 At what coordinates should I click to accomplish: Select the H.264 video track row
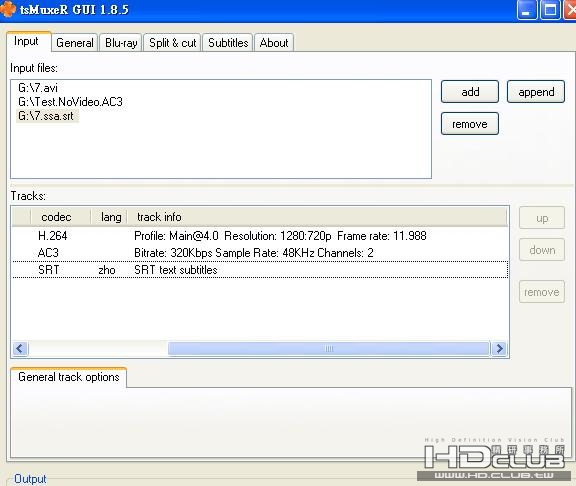(x=260, y=236)
